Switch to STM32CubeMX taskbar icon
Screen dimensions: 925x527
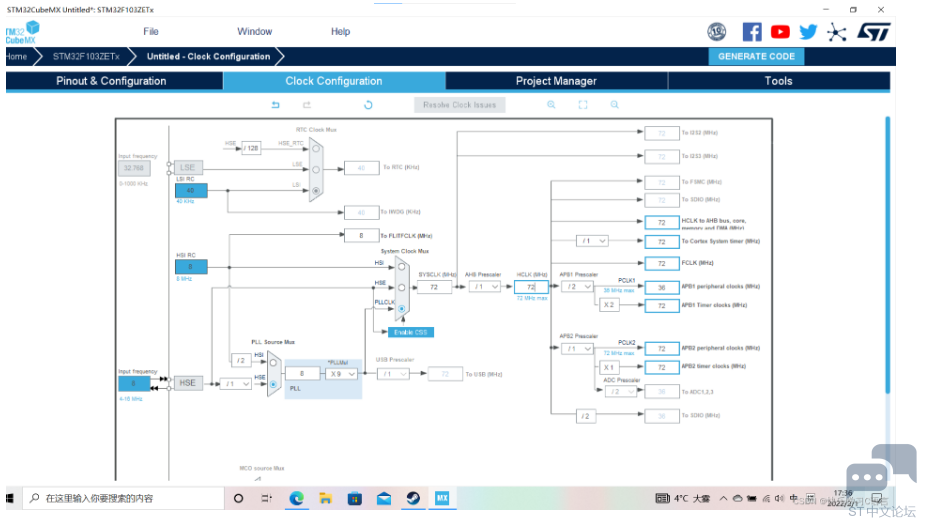442,499
